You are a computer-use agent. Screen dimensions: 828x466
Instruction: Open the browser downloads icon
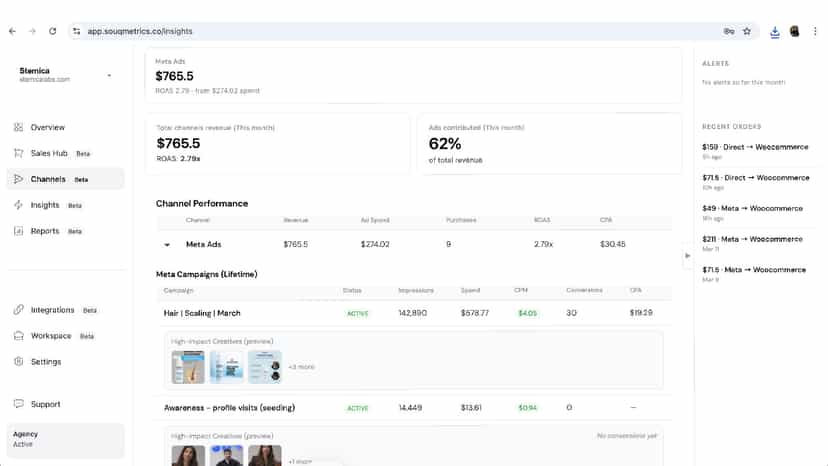point(774,32)
